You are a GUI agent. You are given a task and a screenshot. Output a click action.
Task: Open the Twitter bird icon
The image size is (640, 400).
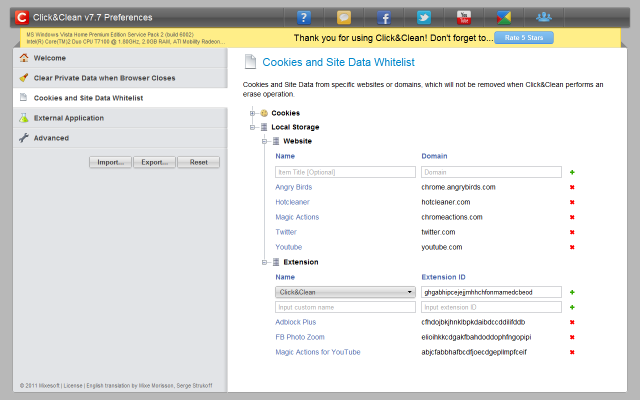[x=424, y=18]
